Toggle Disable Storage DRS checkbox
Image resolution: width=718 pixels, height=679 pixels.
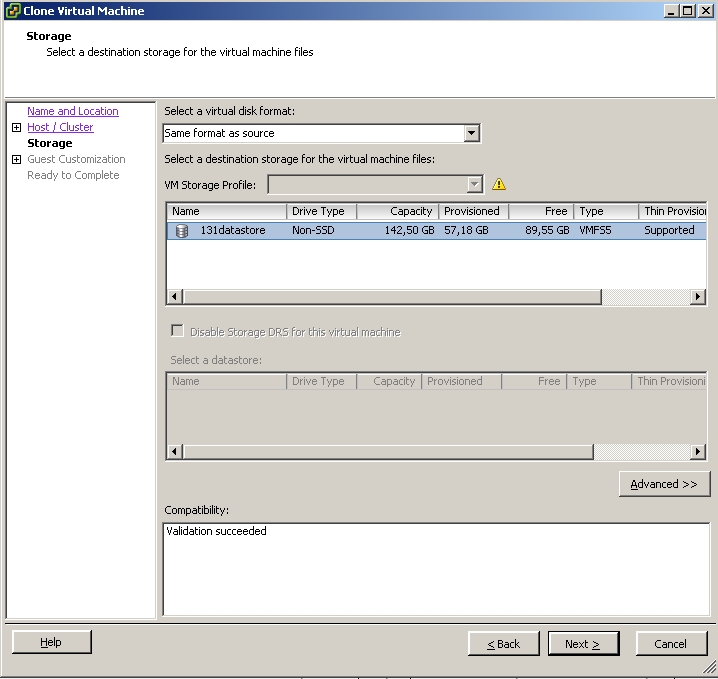coord(177,331)
